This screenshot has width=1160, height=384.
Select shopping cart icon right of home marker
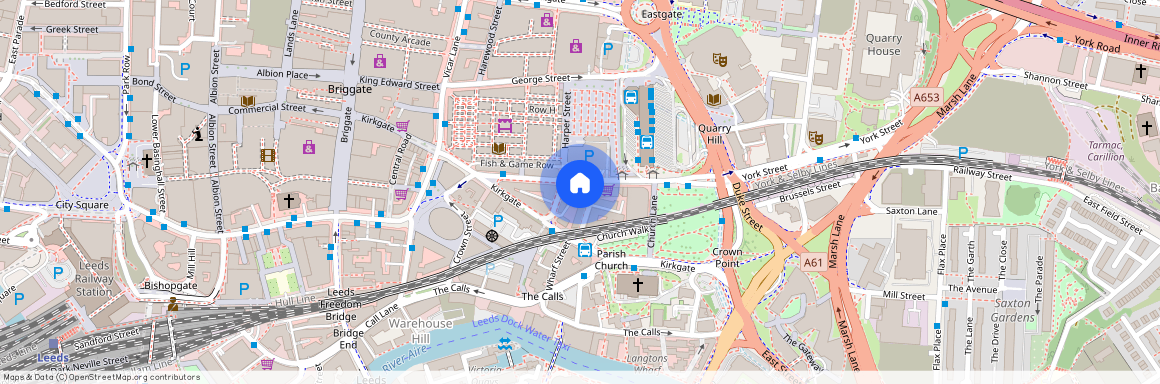[608, 190]
